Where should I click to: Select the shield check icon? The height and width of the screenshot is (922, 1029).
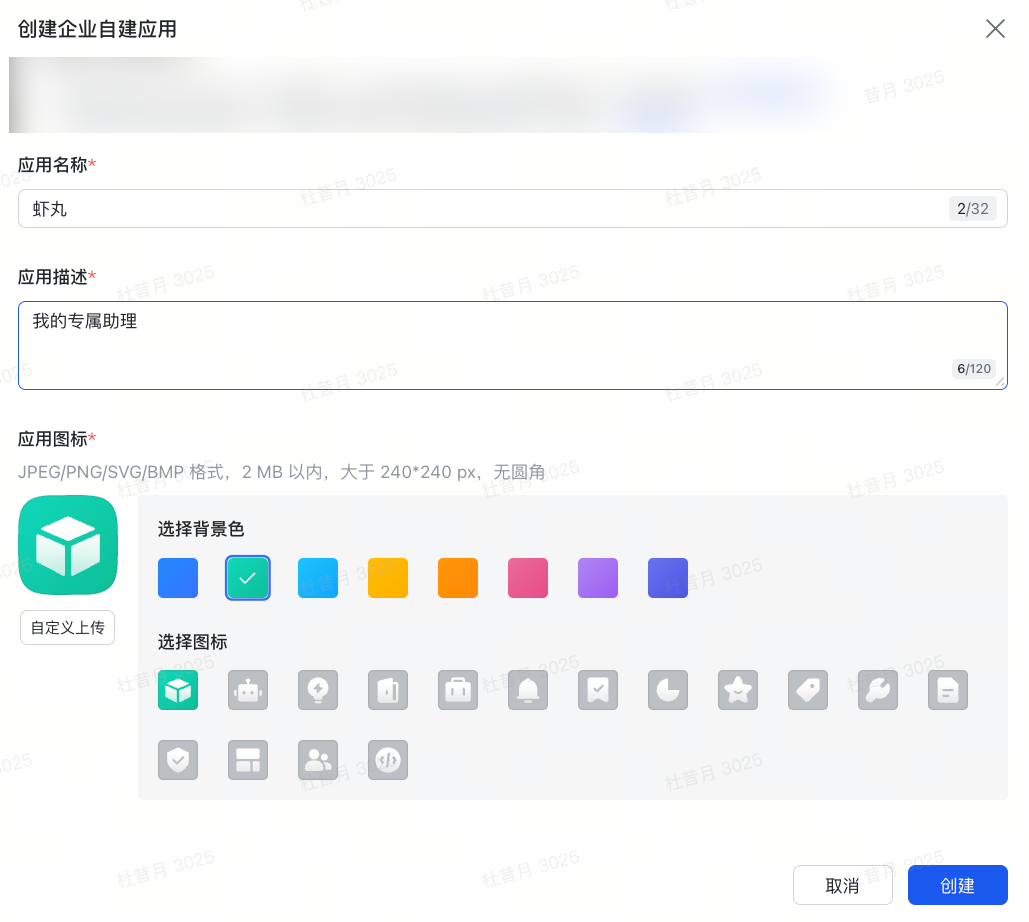(x=178, y=760)
